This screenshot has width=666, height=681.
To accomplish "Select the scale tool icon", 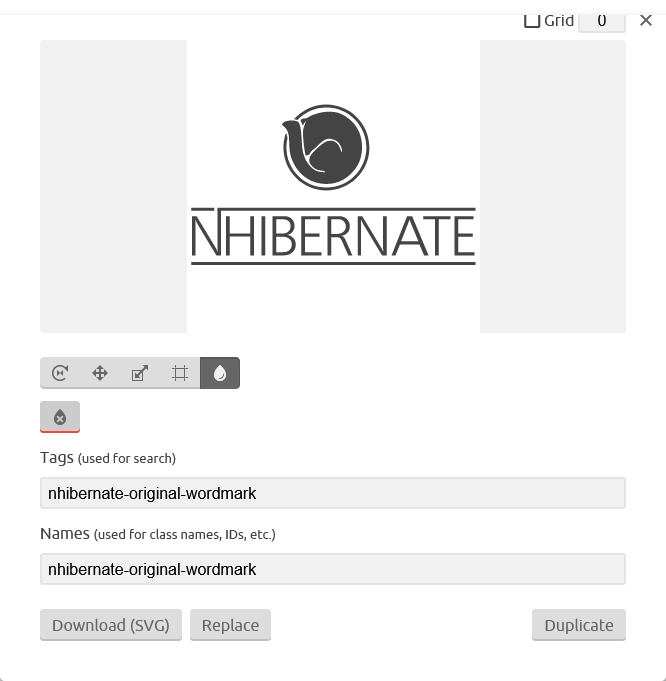I will (140, 373).
